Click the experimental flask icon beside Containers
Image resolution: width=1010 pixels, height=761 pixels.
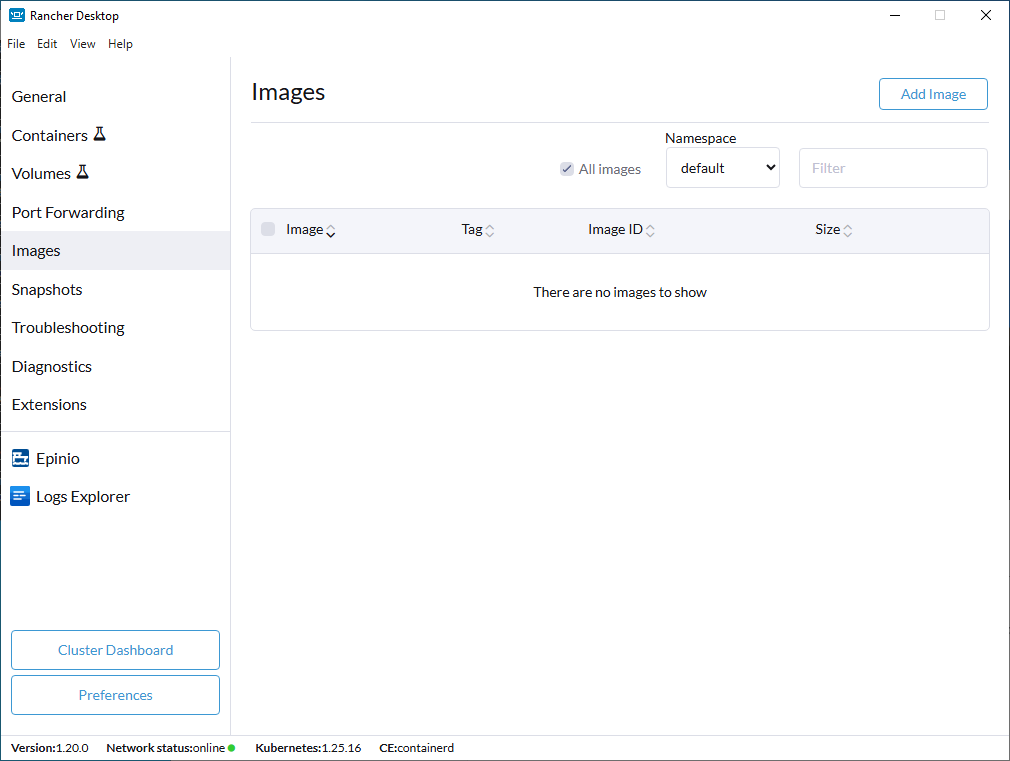click(99, 134)
